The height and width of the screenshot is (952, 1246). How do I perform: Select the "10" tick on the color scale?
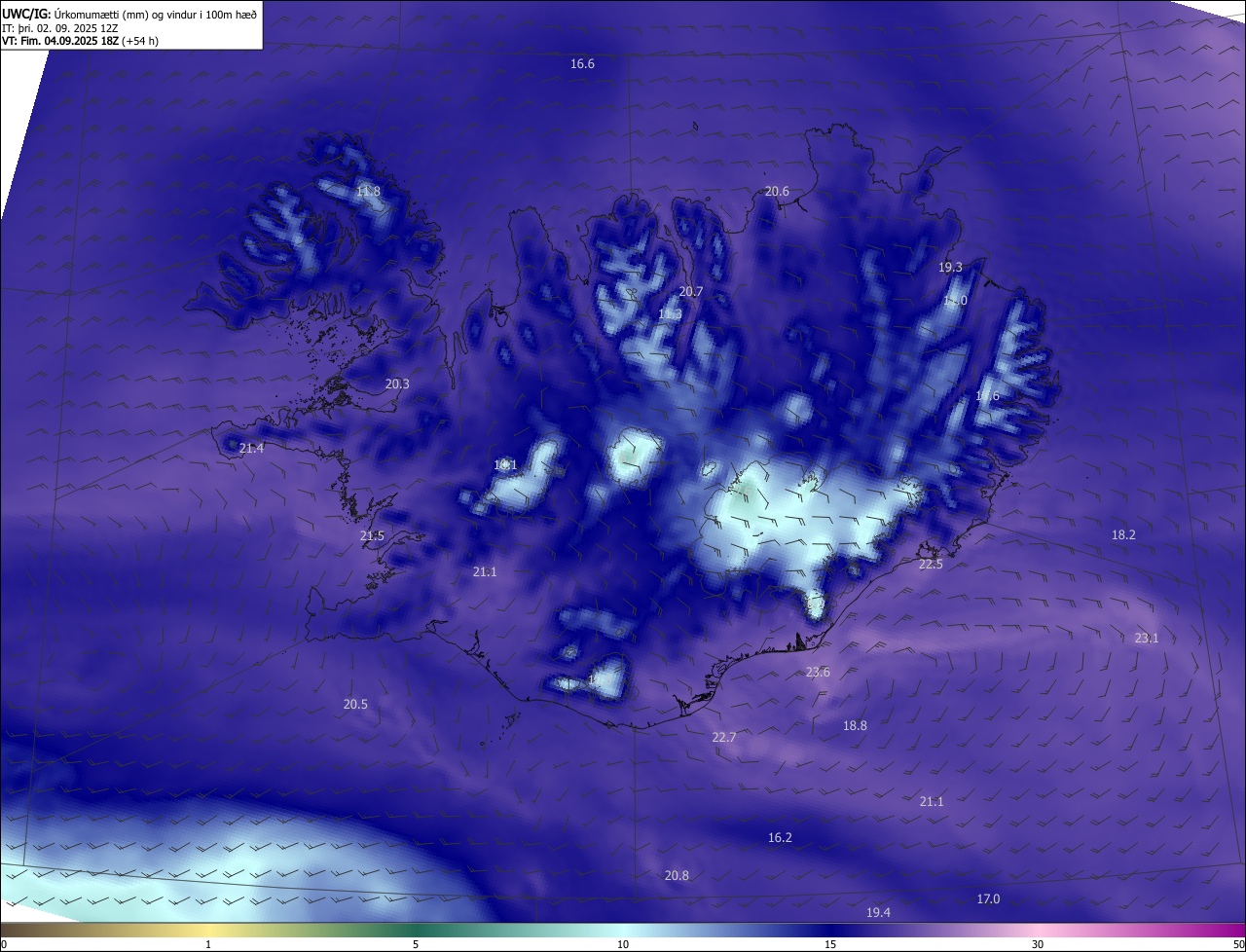[x=623, y=944]
